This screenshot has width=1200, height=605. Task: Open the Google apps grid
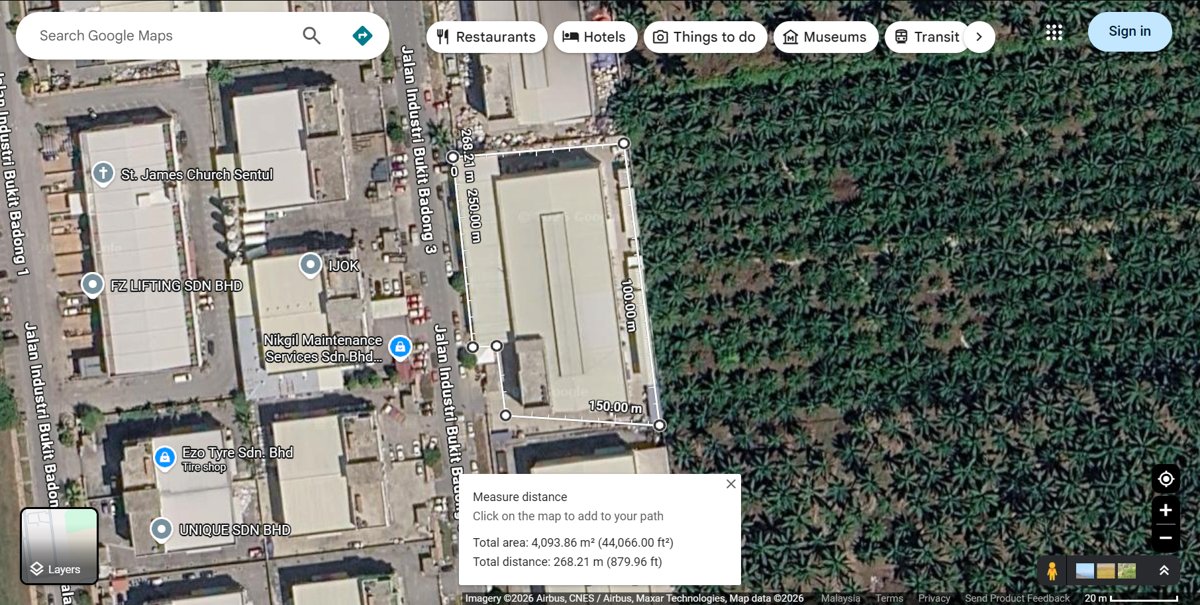coord(1054,32)
